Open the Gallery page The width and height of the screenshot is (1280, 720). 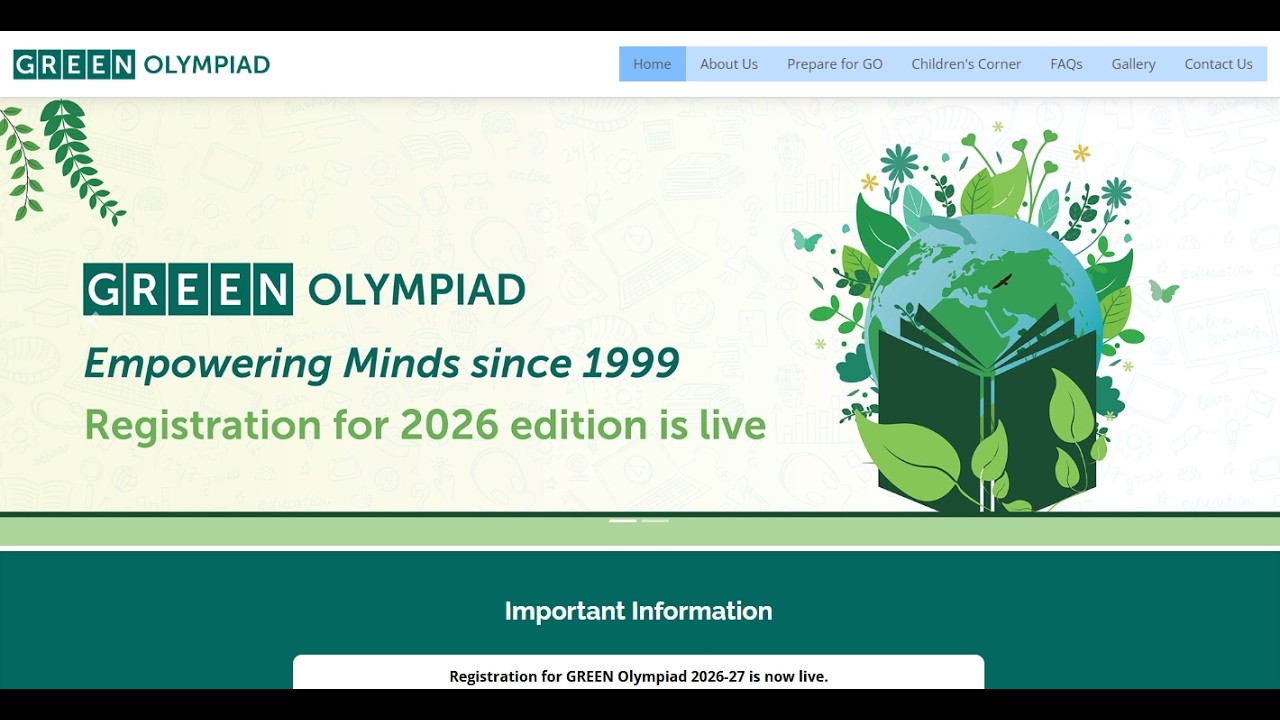pos(1133,64)
